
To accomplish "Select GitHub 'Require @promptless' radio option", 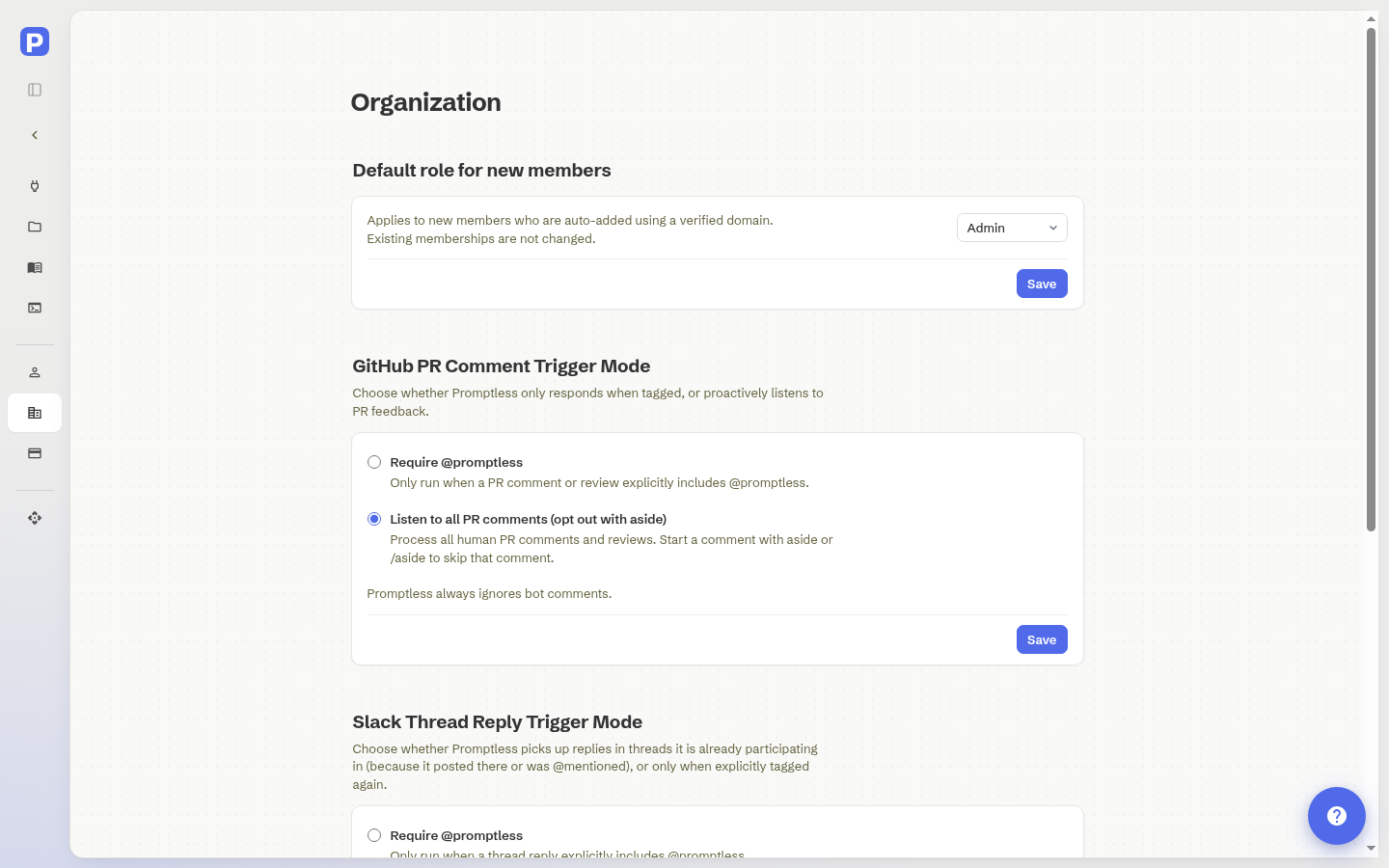I will click(374, 462).
